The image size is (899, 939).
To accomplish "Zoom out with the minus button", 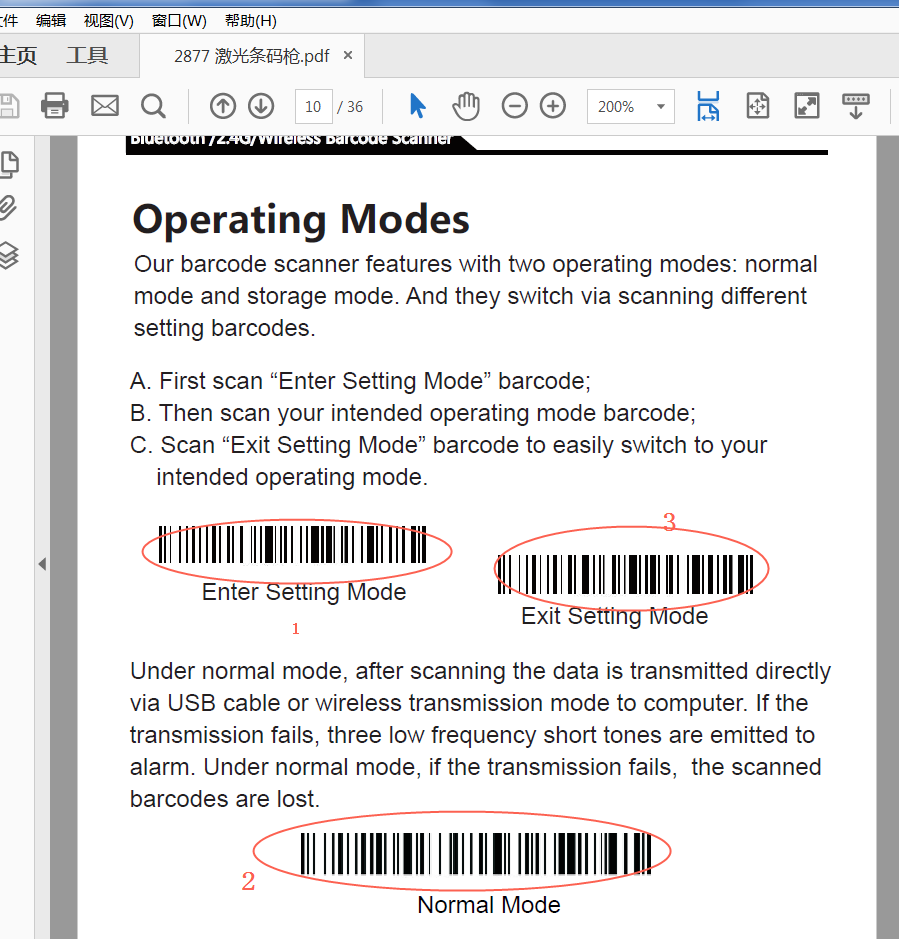I will 514,106.
